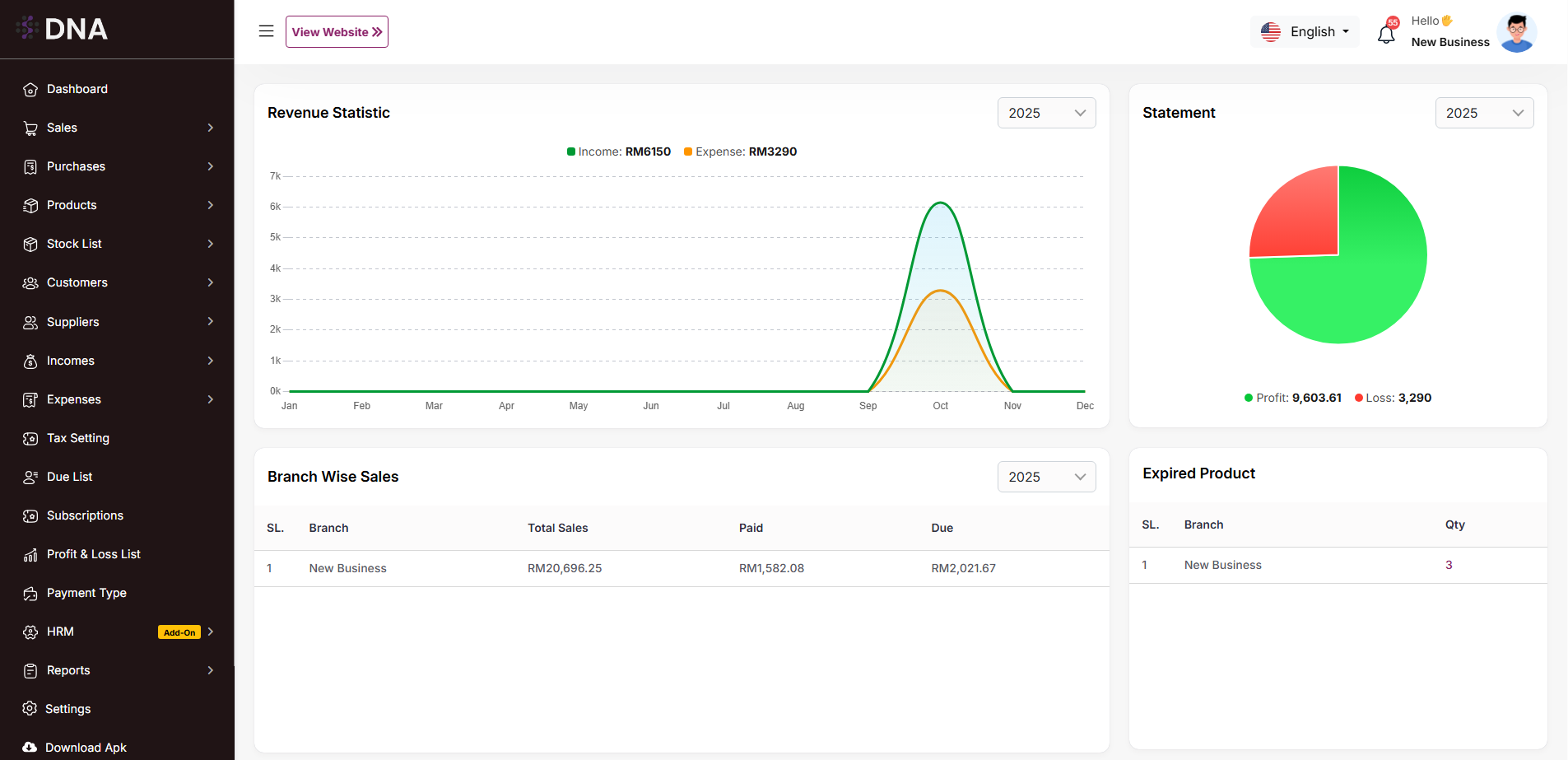This screenshot has width=1568, height=760.
Task: Open the English language dropdown
Action: [x=1305, y=32]
